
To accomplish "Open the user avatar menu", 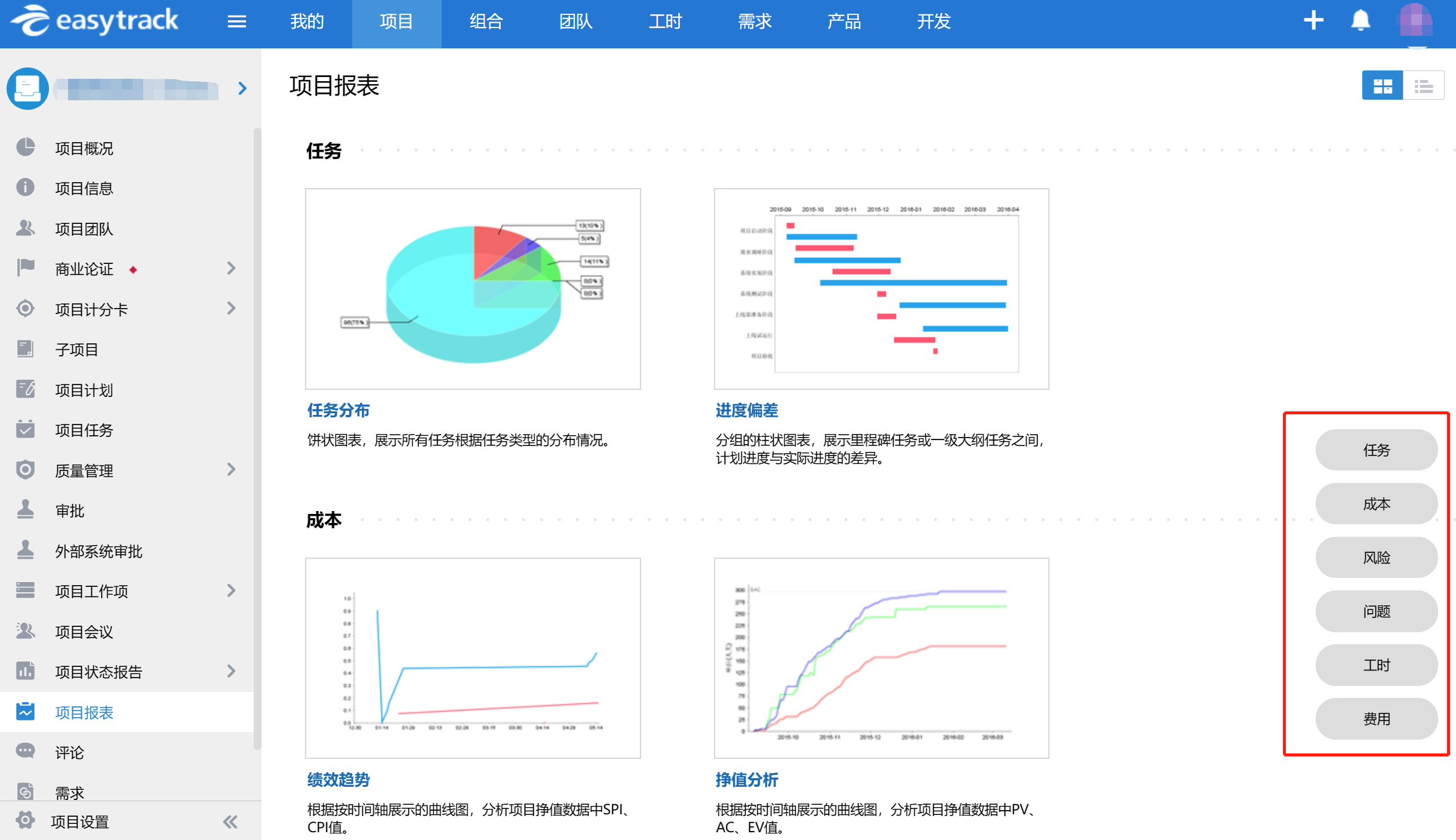I will [1415, 20].
